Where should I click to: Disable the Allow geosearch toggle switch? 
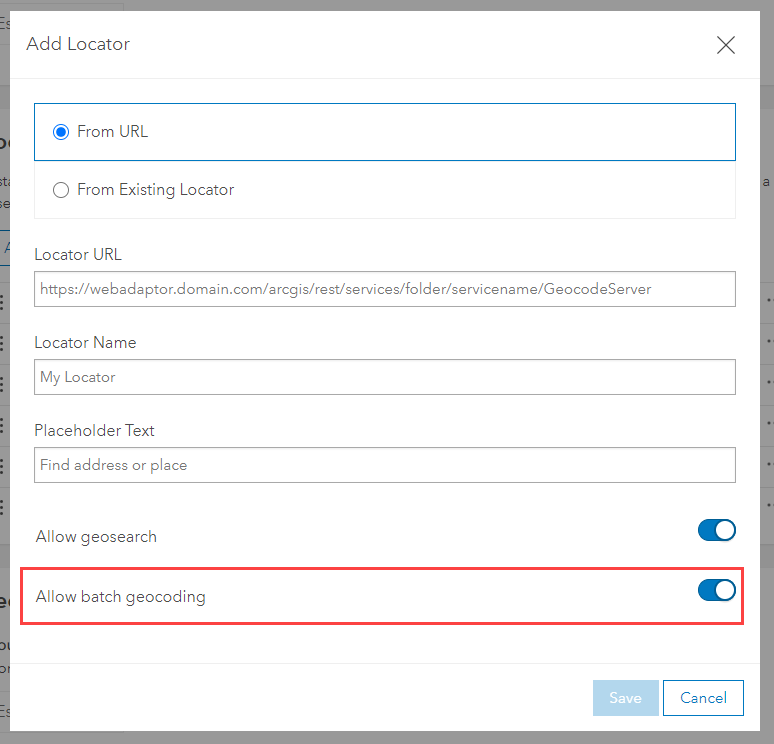(716, 530)
